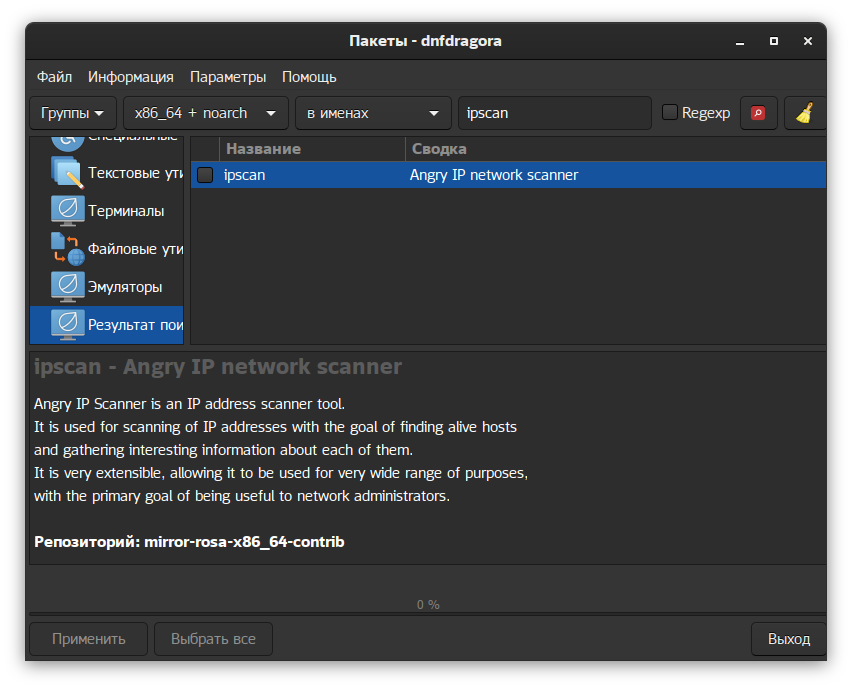Expand the x86_64 + noarch architecture dropdown

click(x=205, y=113)
